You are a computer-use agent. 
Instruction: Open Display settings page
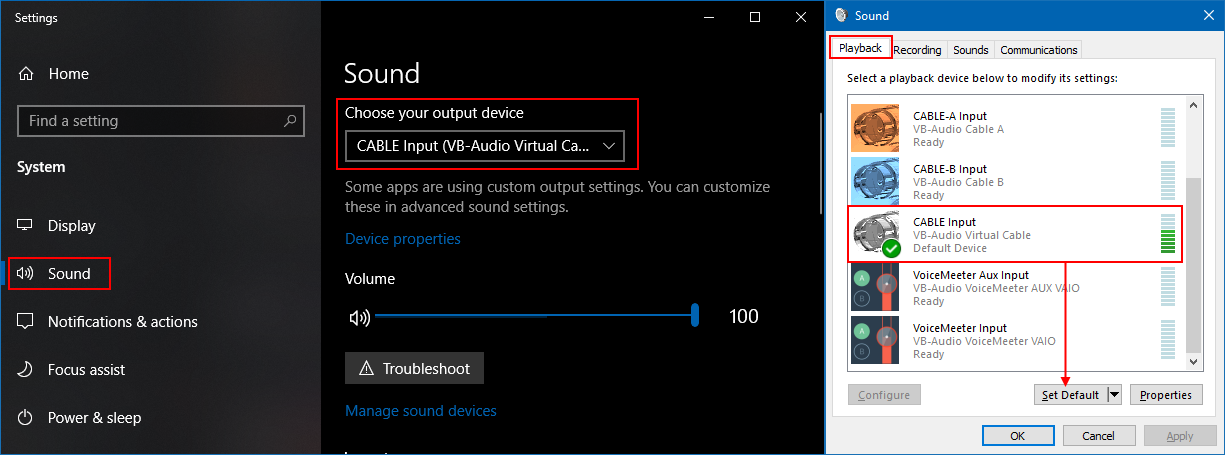(160, 226)
